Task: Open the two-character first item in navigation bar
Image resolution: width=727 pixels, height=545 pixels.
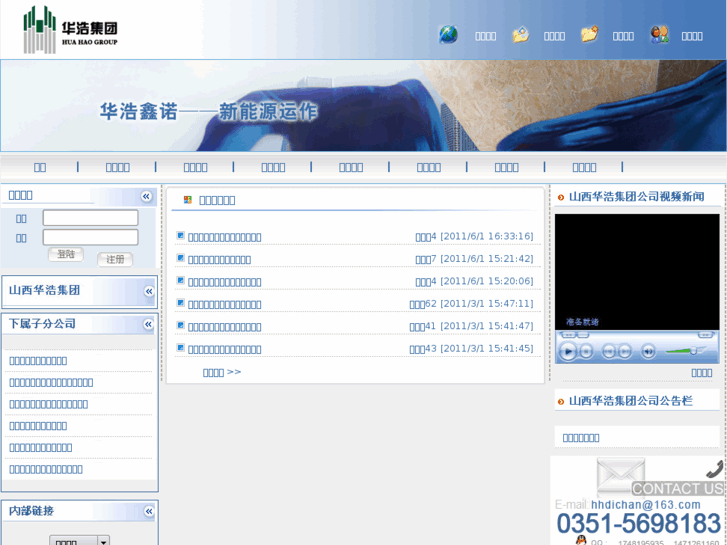Action: 40,167
